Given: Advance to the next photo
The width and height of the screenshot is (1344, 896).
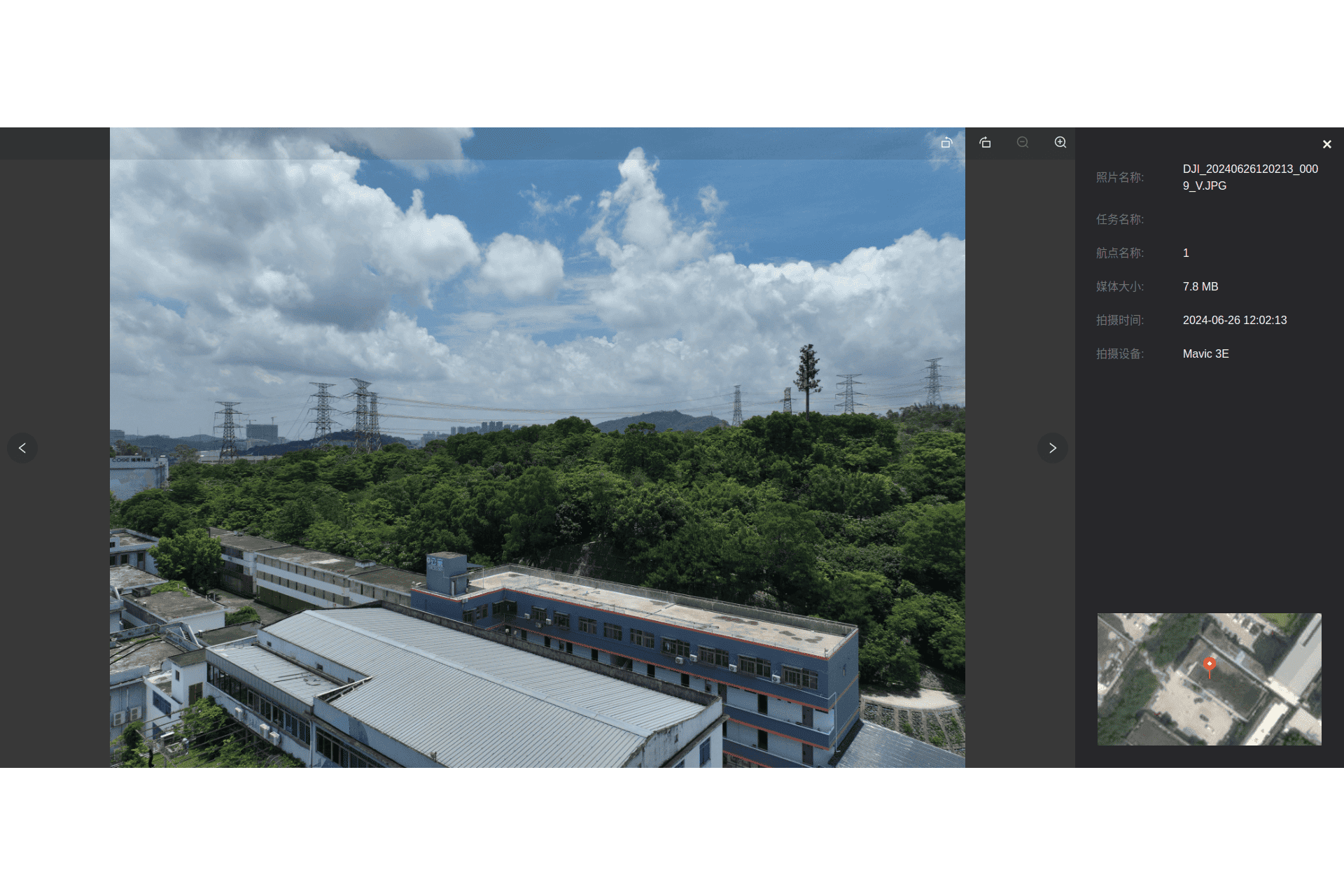Looking at the screenshot, I should (x=1052, y=448).
